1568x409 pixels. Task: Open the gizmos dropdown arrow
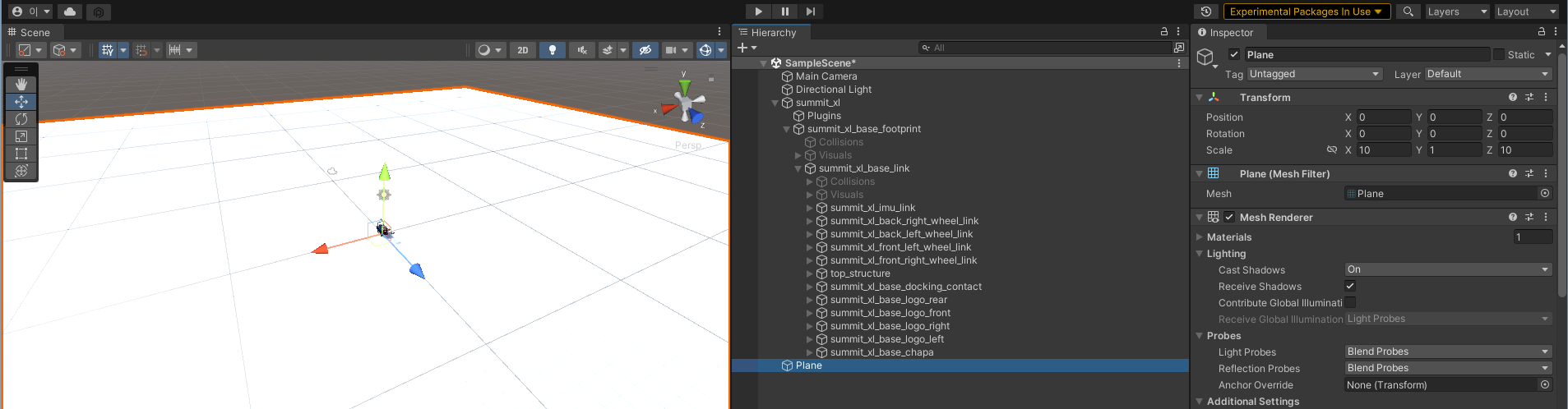pos(721,50)
